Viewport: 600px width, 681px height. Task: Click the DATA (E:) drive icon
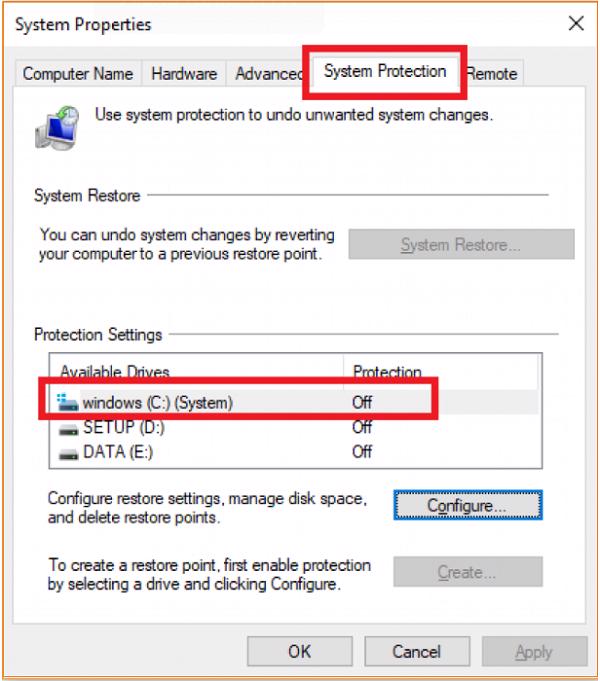pyautogui.click(x=68, y=452)
